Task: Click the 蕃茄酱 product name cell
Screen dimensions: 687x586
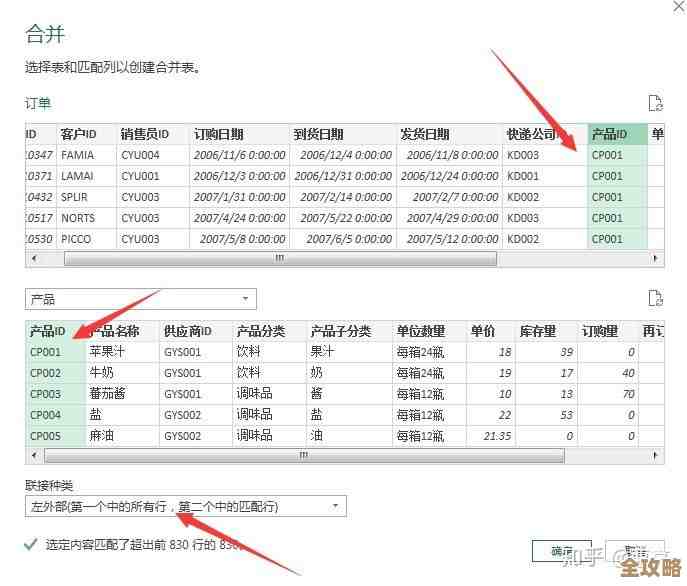Action: coord(122,394)
